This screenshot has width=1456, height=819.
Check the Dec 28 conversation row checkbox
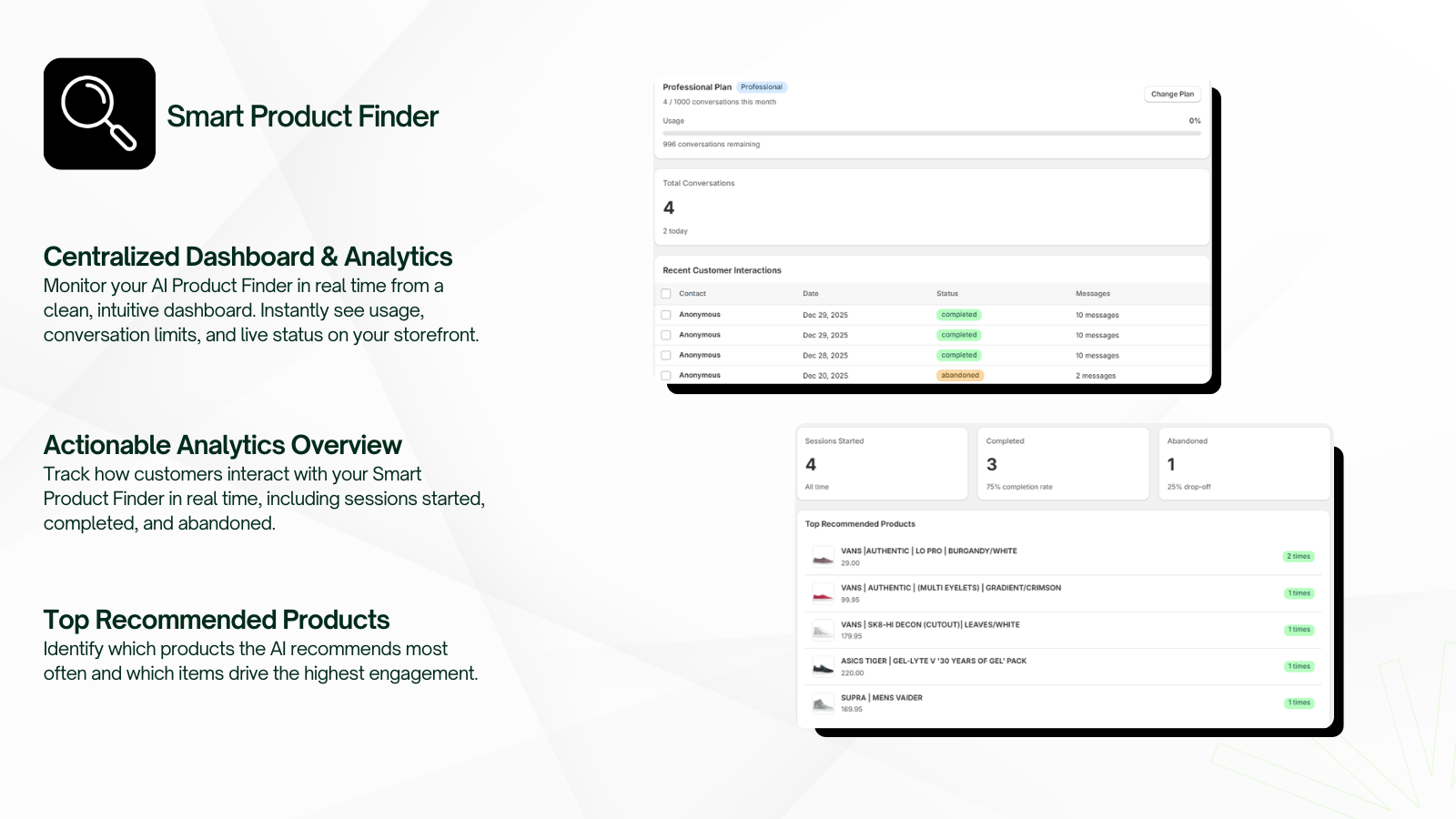pyautogui.click(x=665, y=355)
